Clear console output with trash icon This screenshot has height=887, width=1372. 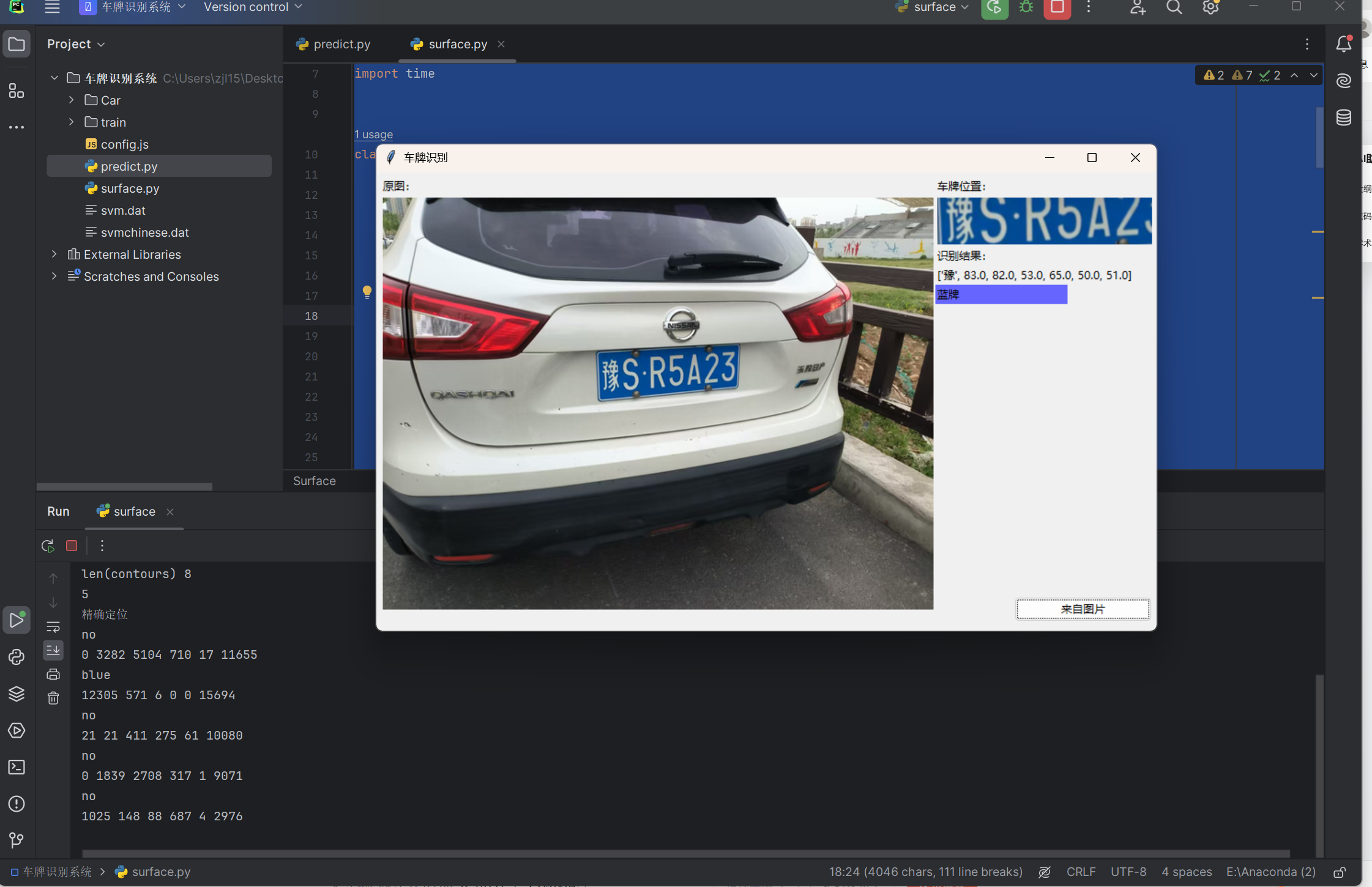coord(53,698)
